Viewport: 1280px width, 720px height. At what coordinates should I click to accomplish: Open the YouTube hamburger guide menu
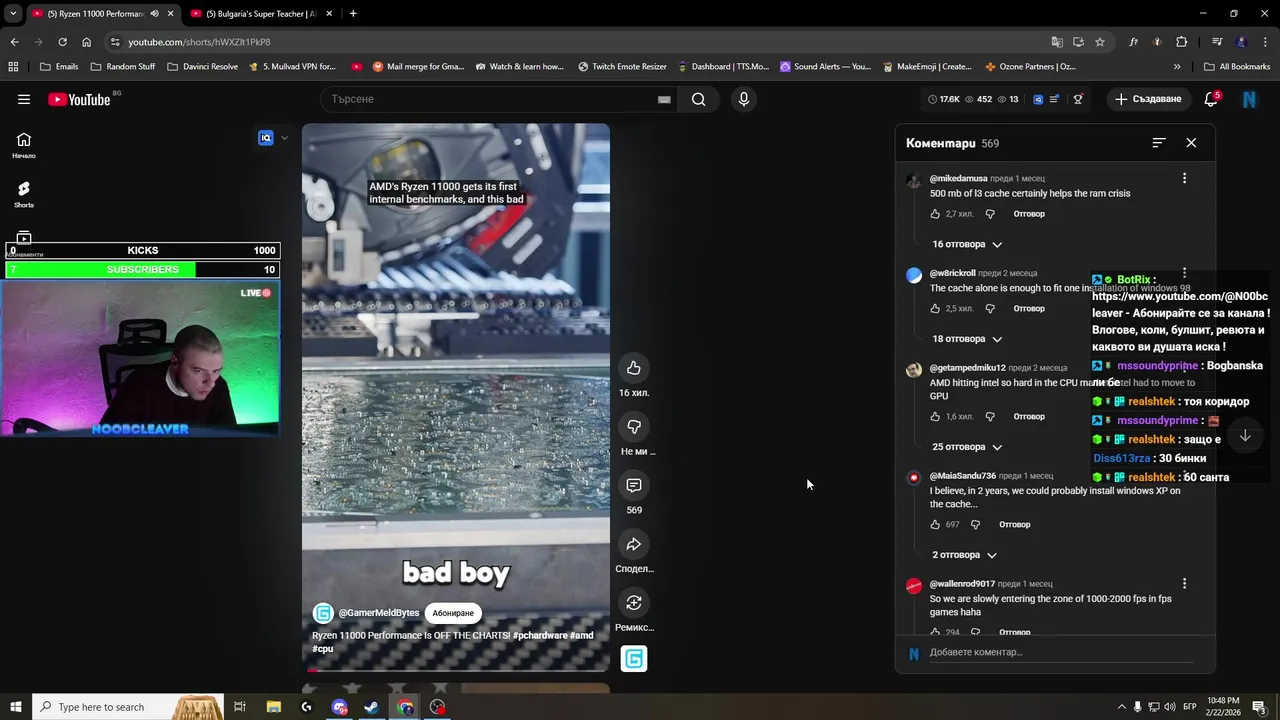click(x=24, y=99)
